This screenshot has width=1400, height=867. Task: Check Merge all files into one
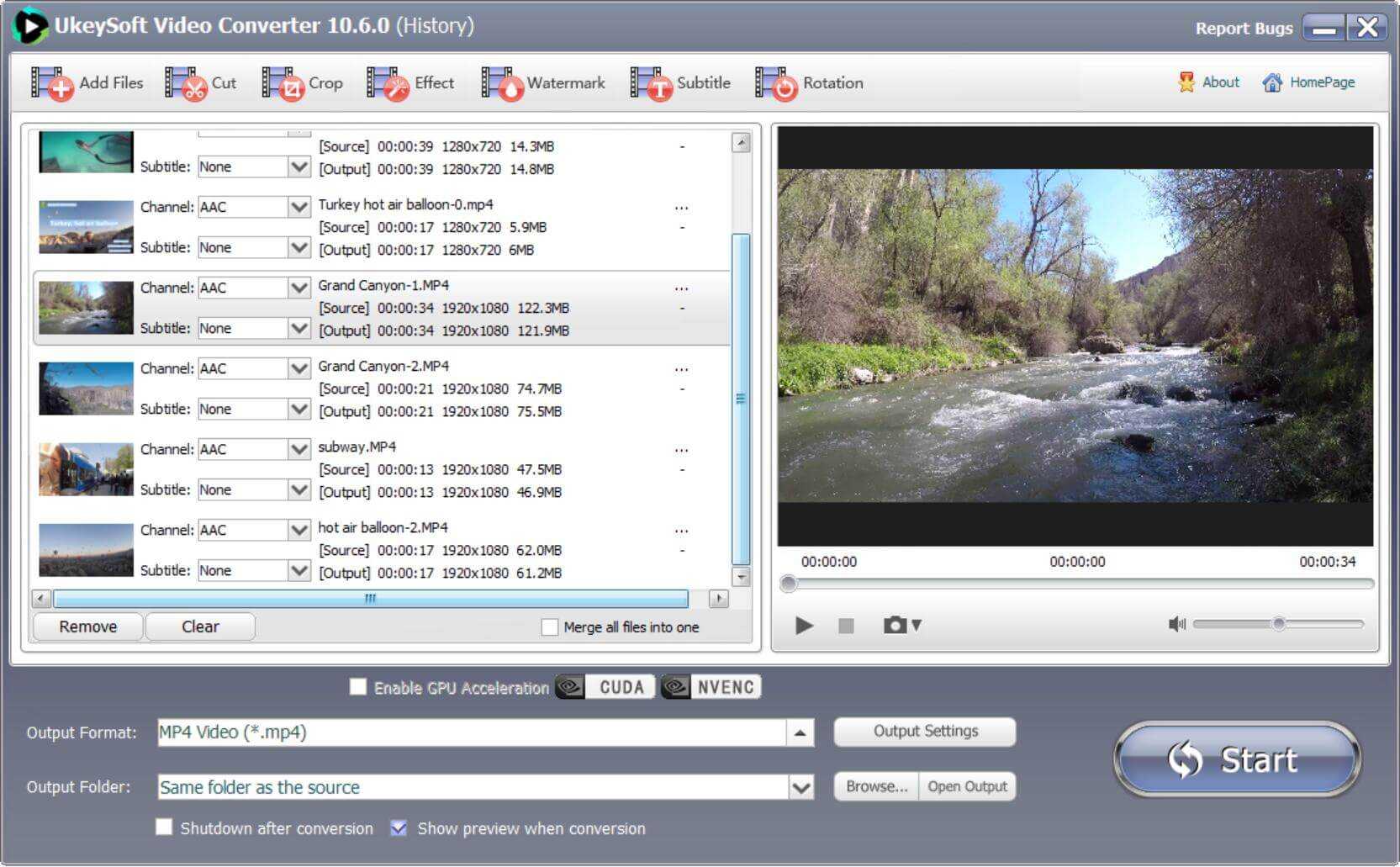pyautogui.click(x=550, y=627)
